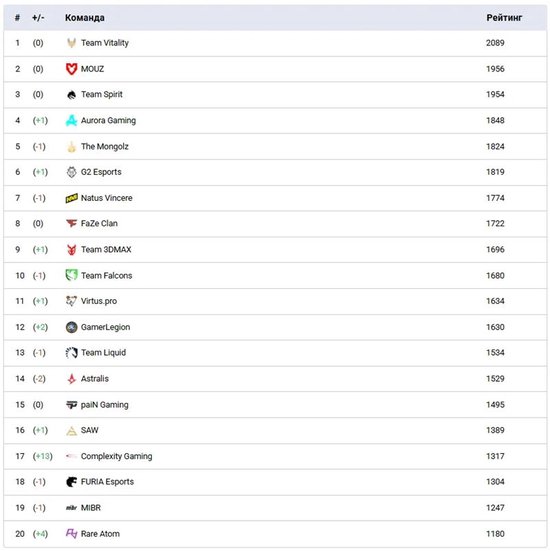Screen dimensions: 550x551
Task: Open The Mongolz team link
Action: tap(105, 147)
